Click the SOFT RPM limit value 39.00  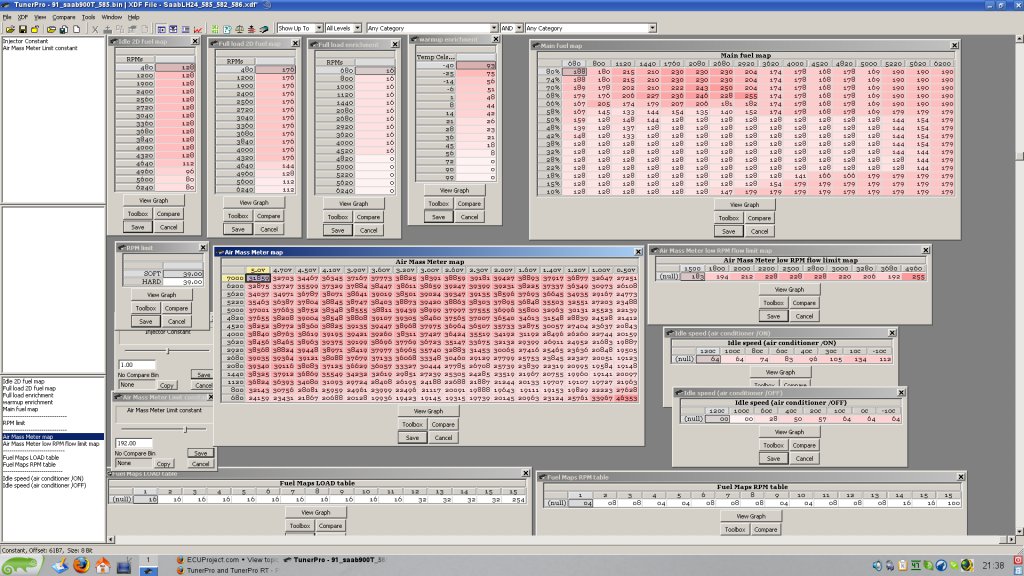point(183,274)
